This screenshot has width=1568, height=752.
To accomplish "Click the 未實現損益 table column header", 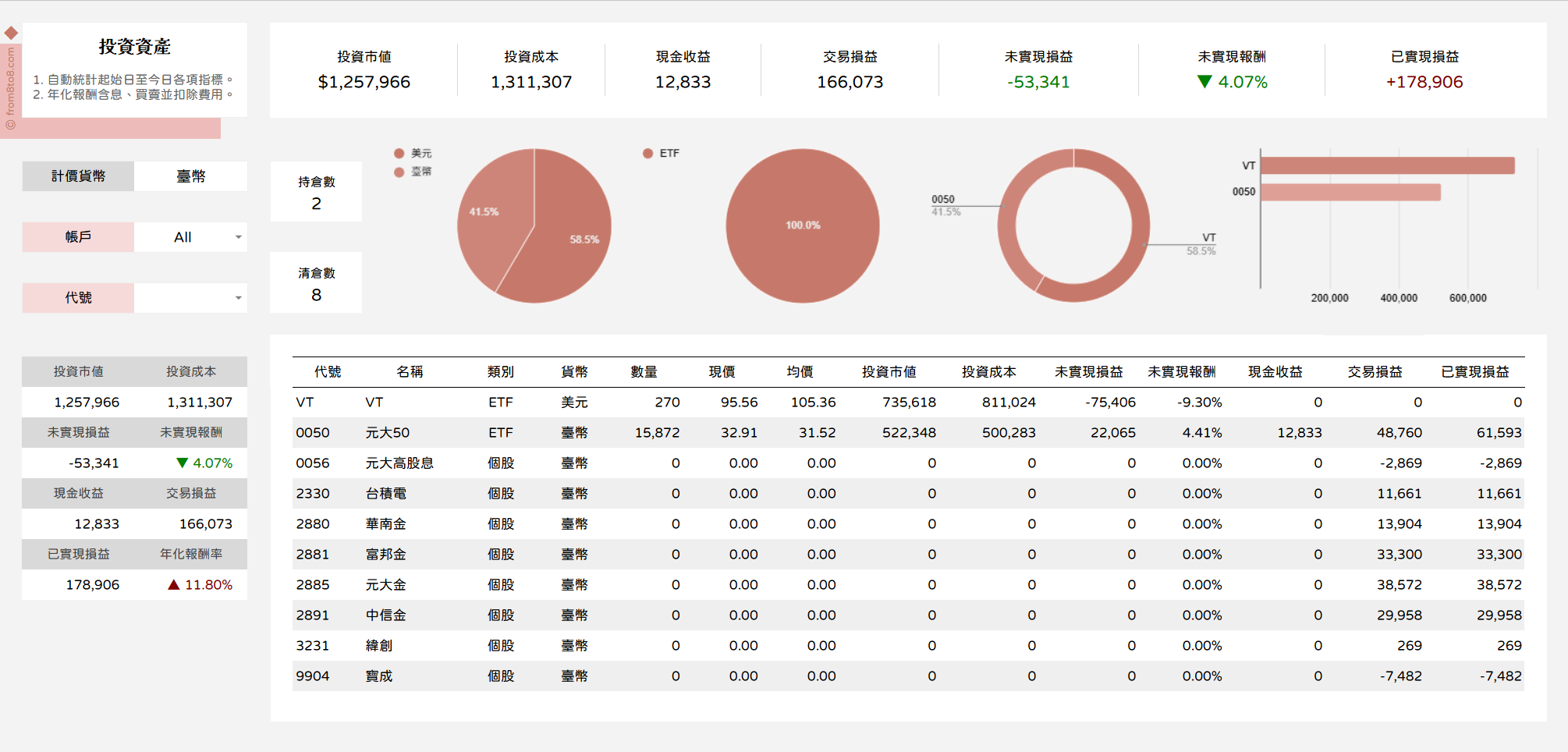I will pyautogui.click(x=1088, y=372).
